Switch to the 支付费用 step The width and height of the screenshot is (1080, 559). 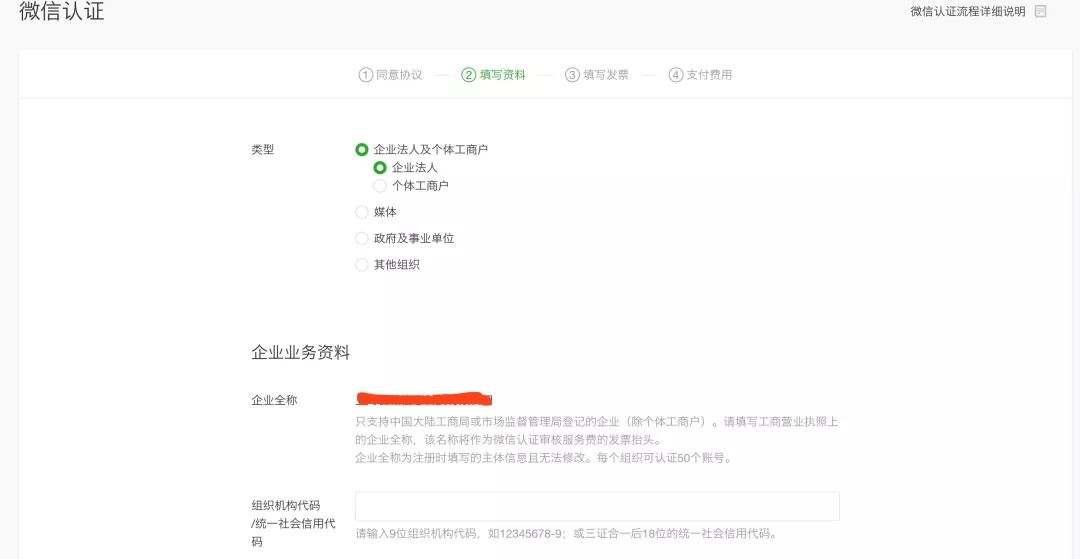pyautogui.click(x=709, y=75)
